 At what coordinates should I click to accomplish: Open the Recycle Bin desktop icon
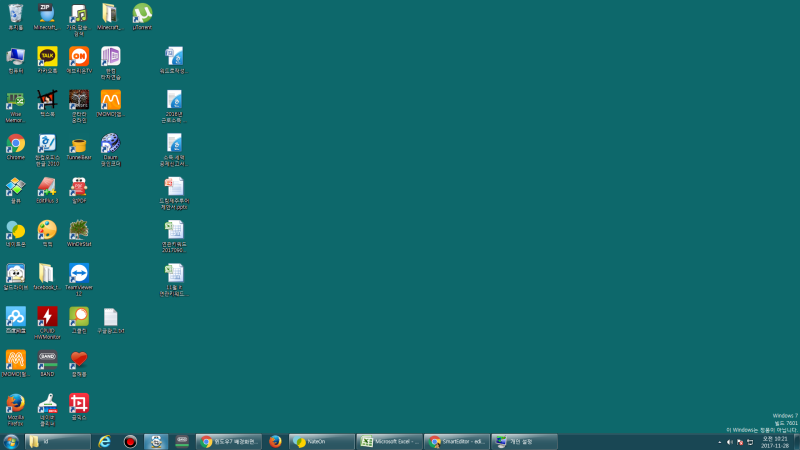click(16, 17)
